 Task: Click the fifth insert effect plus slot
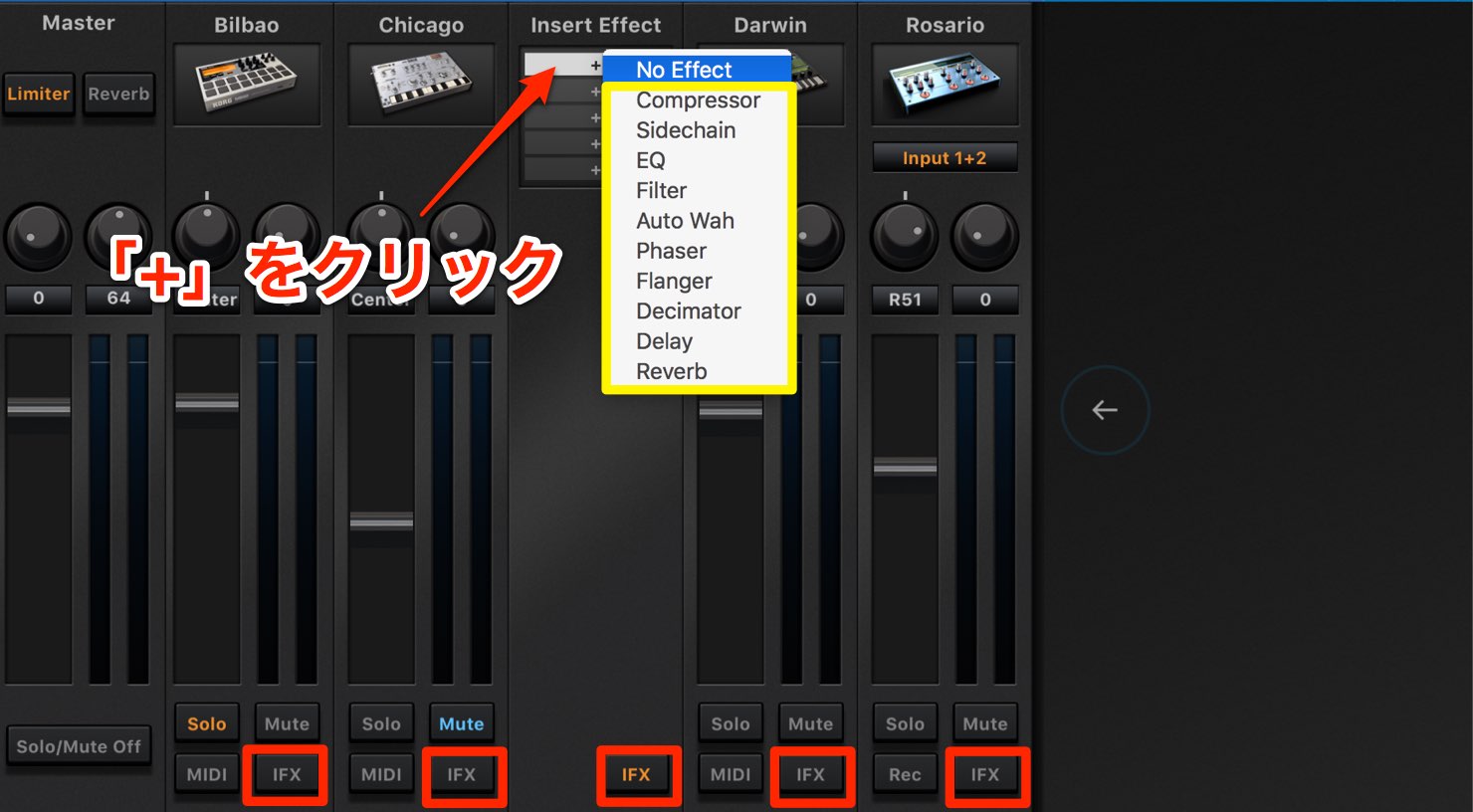[x=563, y=169]
